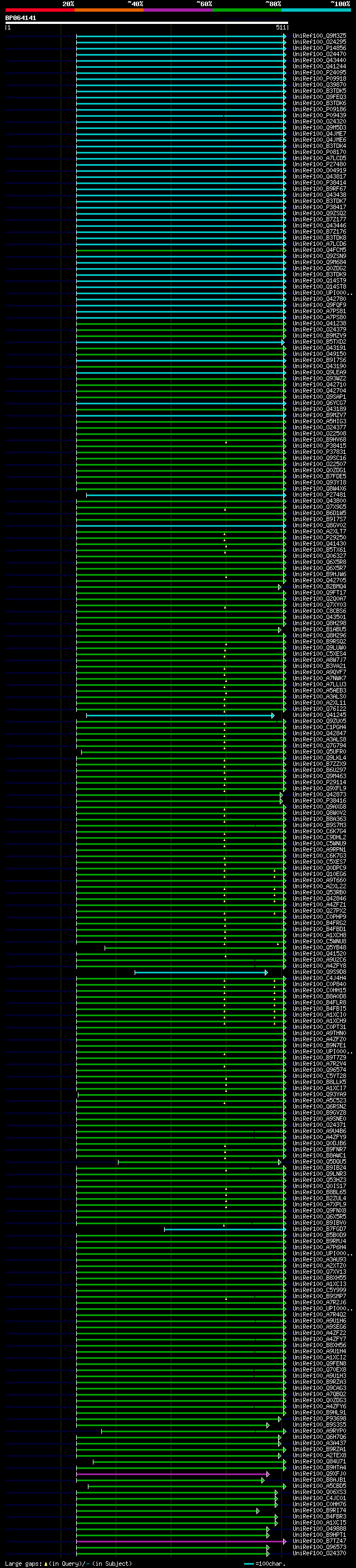Open hit UniRef100_Q9M3Z5
Screen dimensions: 356x1568
point(319,36)
